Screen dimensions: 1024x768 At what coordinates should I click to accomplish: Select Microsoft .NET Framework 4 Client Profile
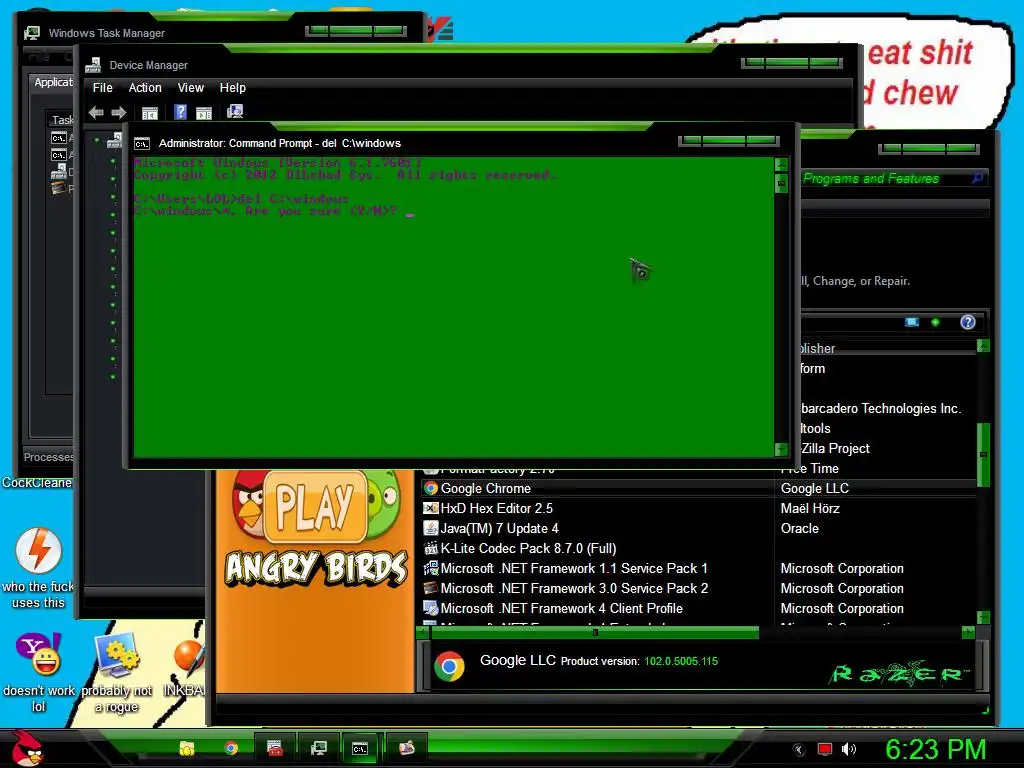(x=698, y=608)
